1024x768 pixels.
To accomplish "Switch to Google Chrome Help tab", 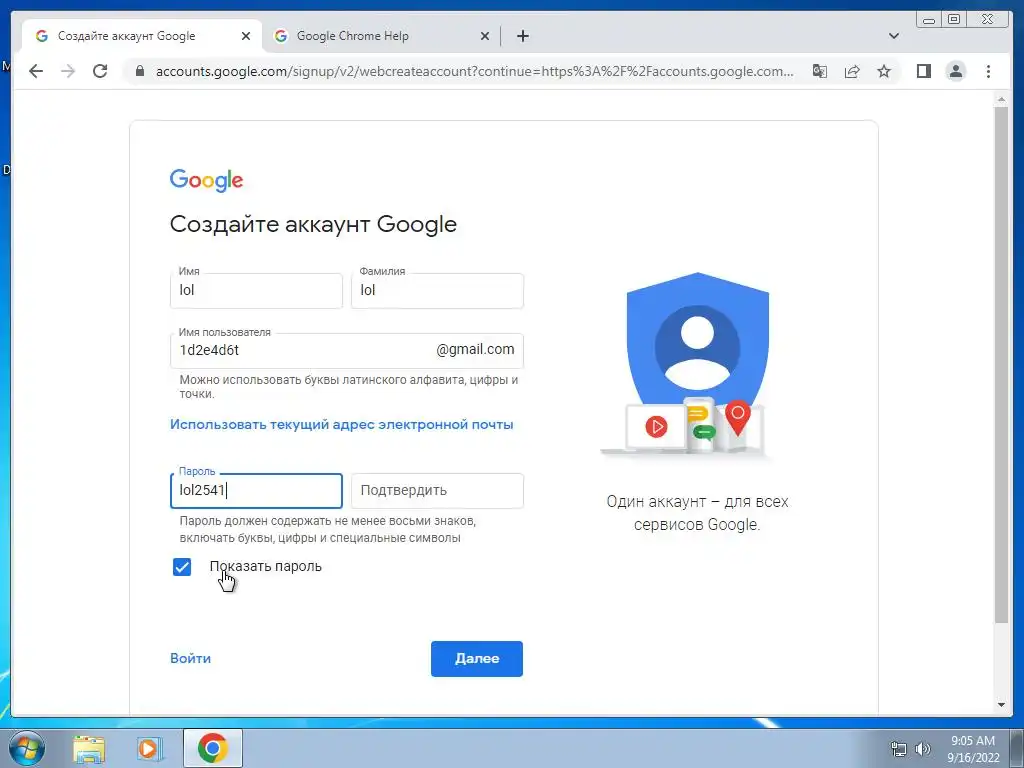I will coord(381,36).
